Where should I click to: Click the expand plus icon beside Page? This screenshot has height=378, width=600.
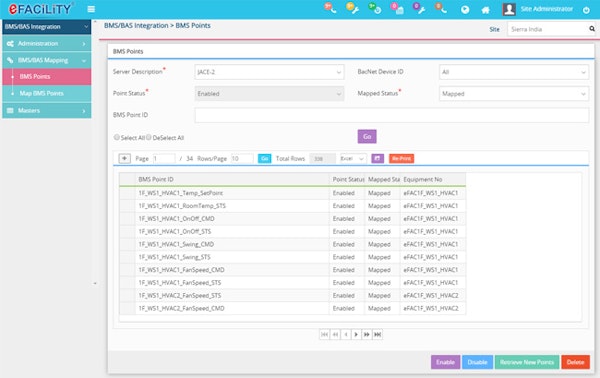(x=124, y=158)
